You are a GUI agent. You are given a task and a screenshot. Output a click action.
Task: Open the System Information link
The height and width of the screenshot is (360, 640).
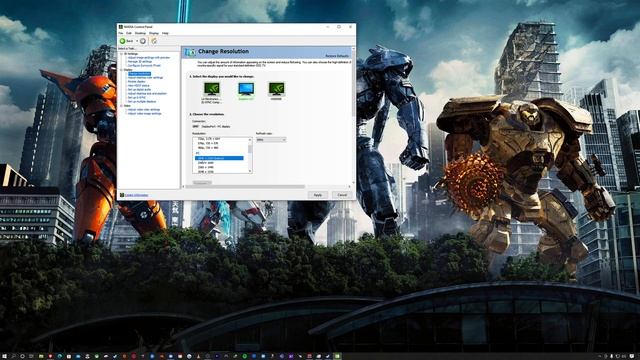click(x=136, y=195)
